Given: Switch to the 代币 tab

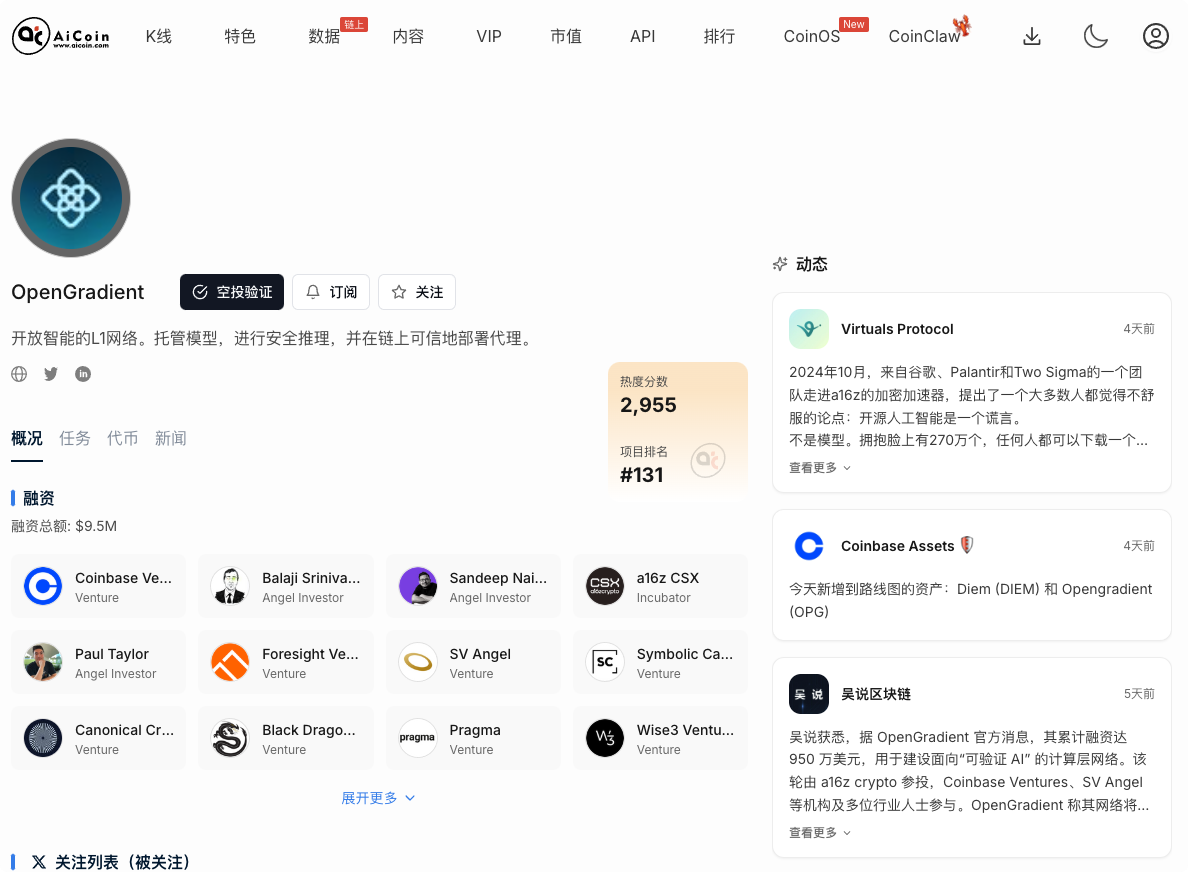Looking at the screenshot, I should (x=123, y=438).
